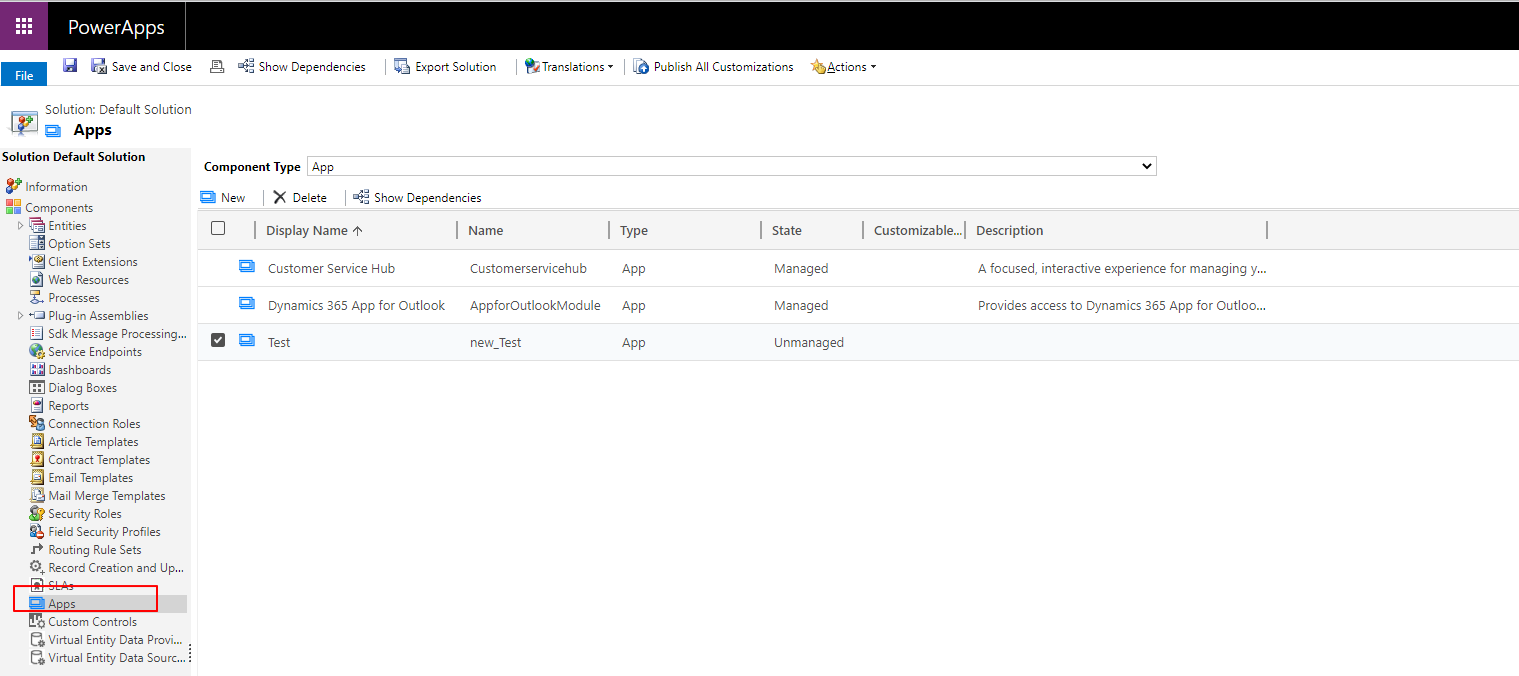The height and width of the screenshot is (676, 1519).
Task: Click Publish All Customizations
Action: click(713, 66)
